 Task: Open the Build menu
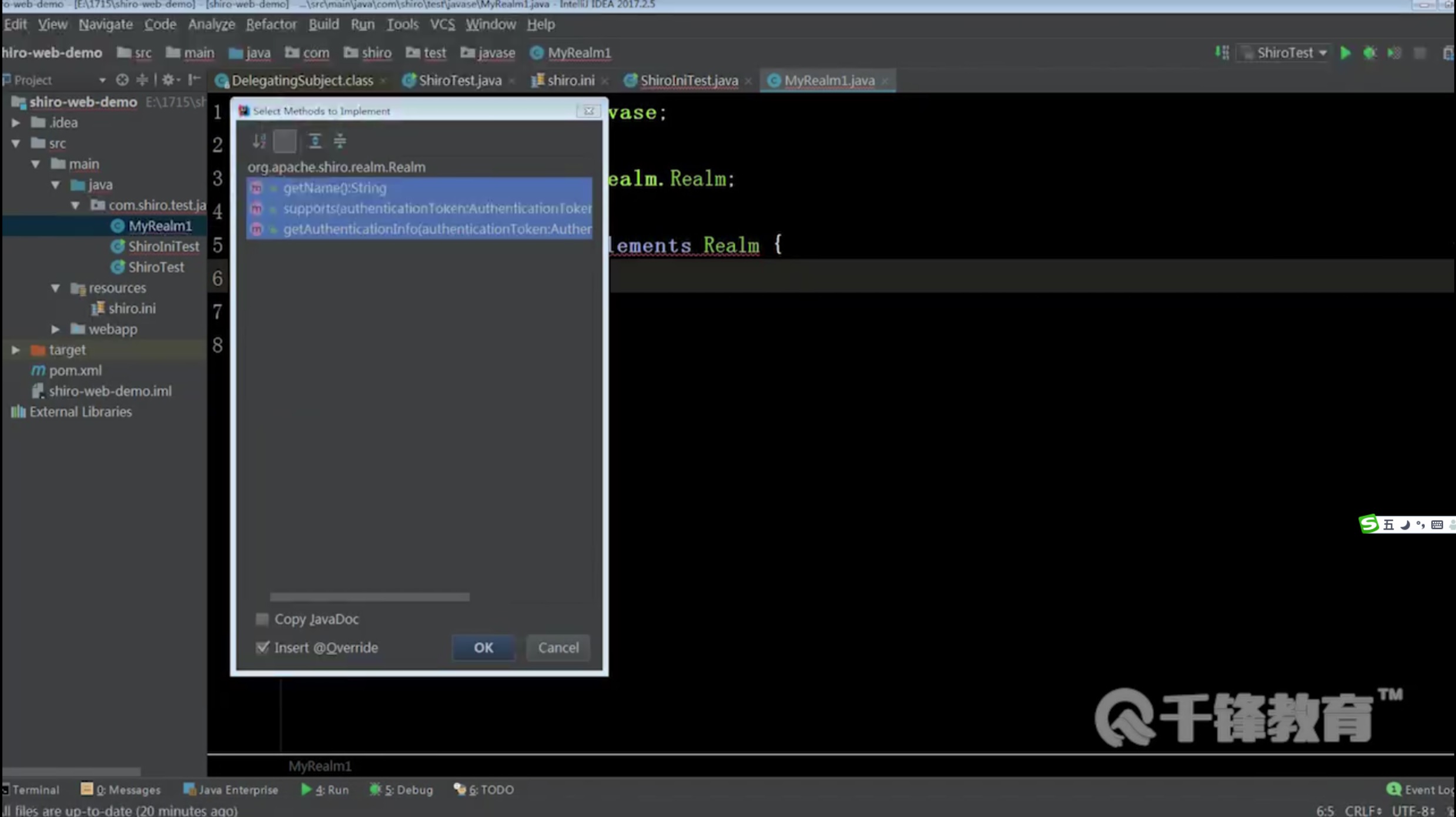pyautogui.click(x=324, y=24)
